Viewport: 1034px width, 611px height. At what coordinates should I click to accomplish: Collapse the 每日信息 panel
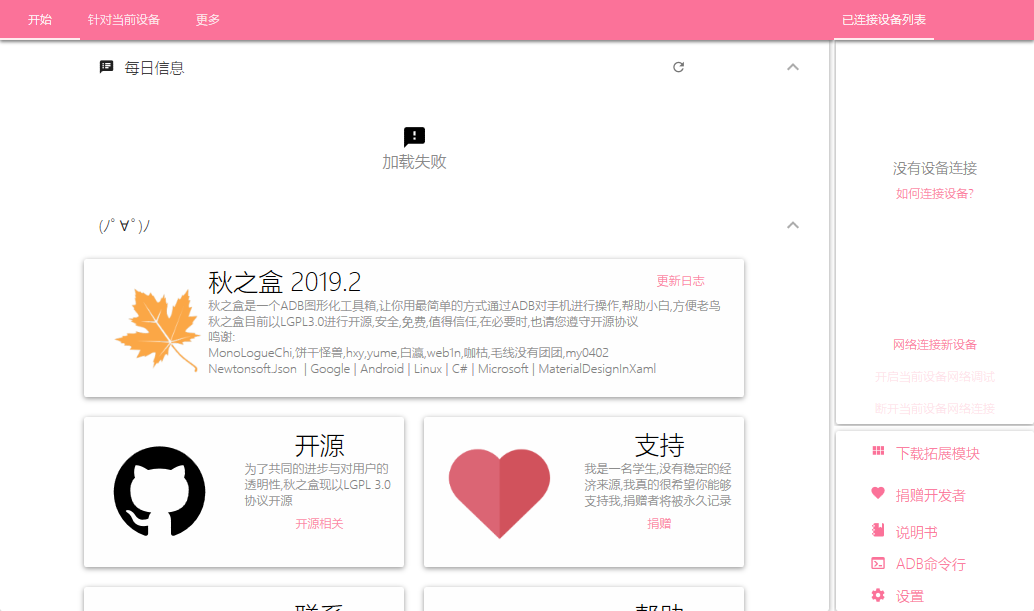(792, 66)
